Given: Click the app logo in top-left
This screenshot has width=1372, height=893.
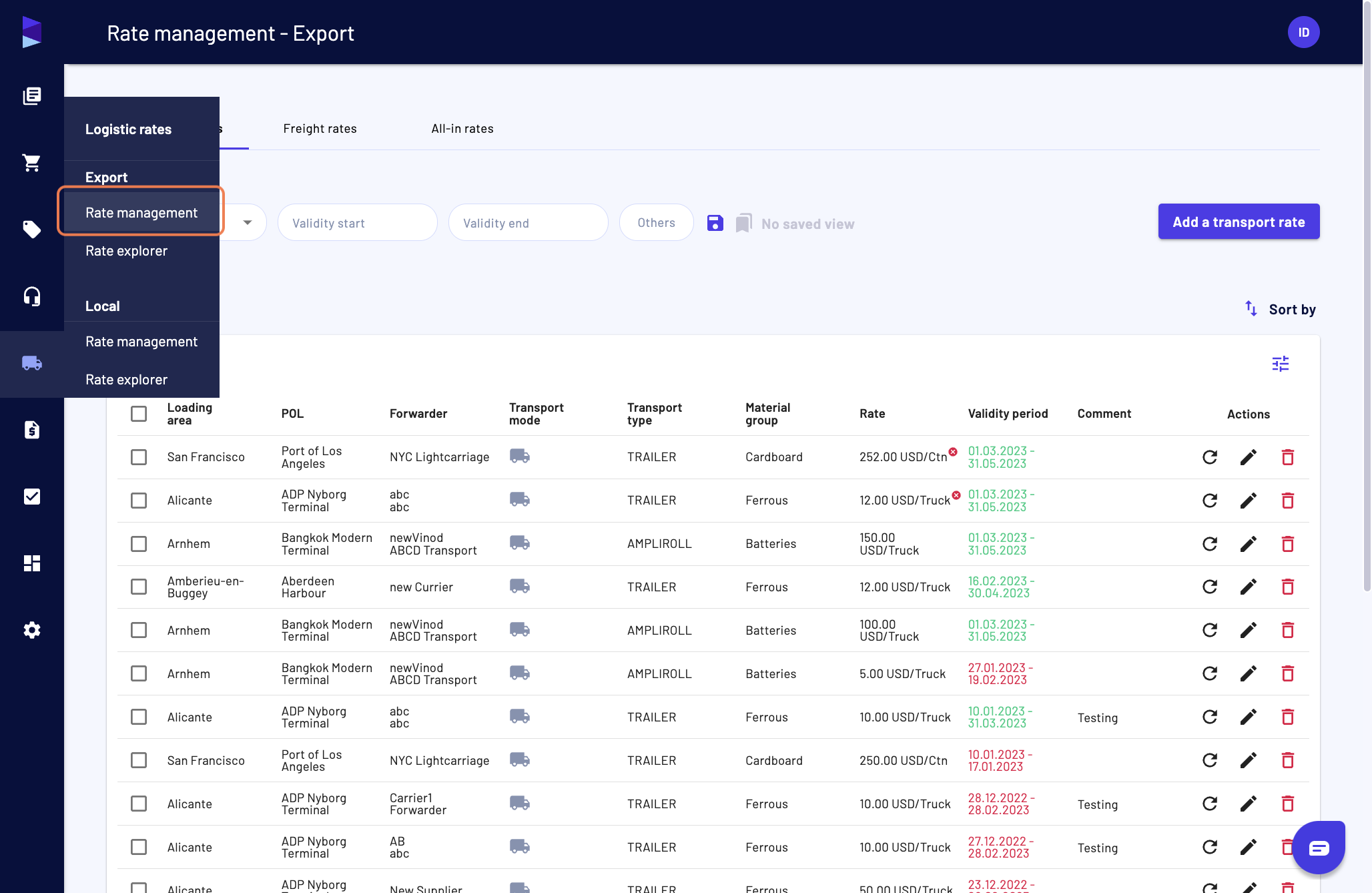Looking at the screenshot, I should (x=32, y=32).
